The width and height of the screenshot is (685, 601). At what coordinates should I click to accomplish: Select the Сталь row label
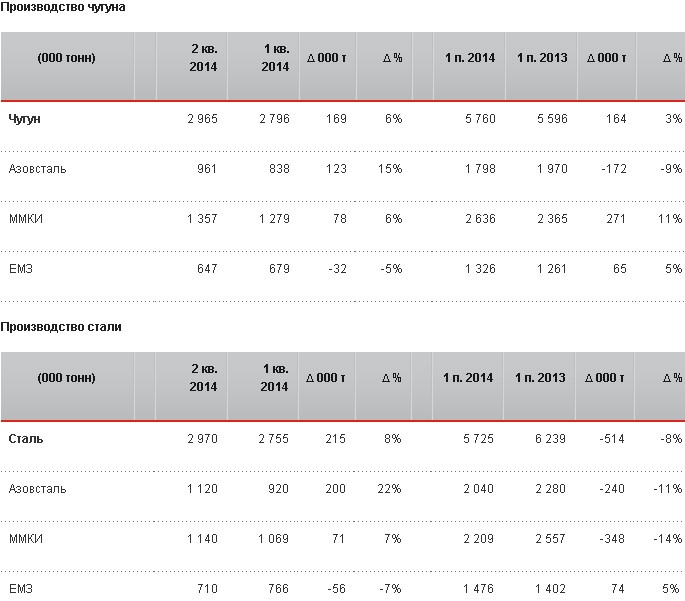(25, 439)
